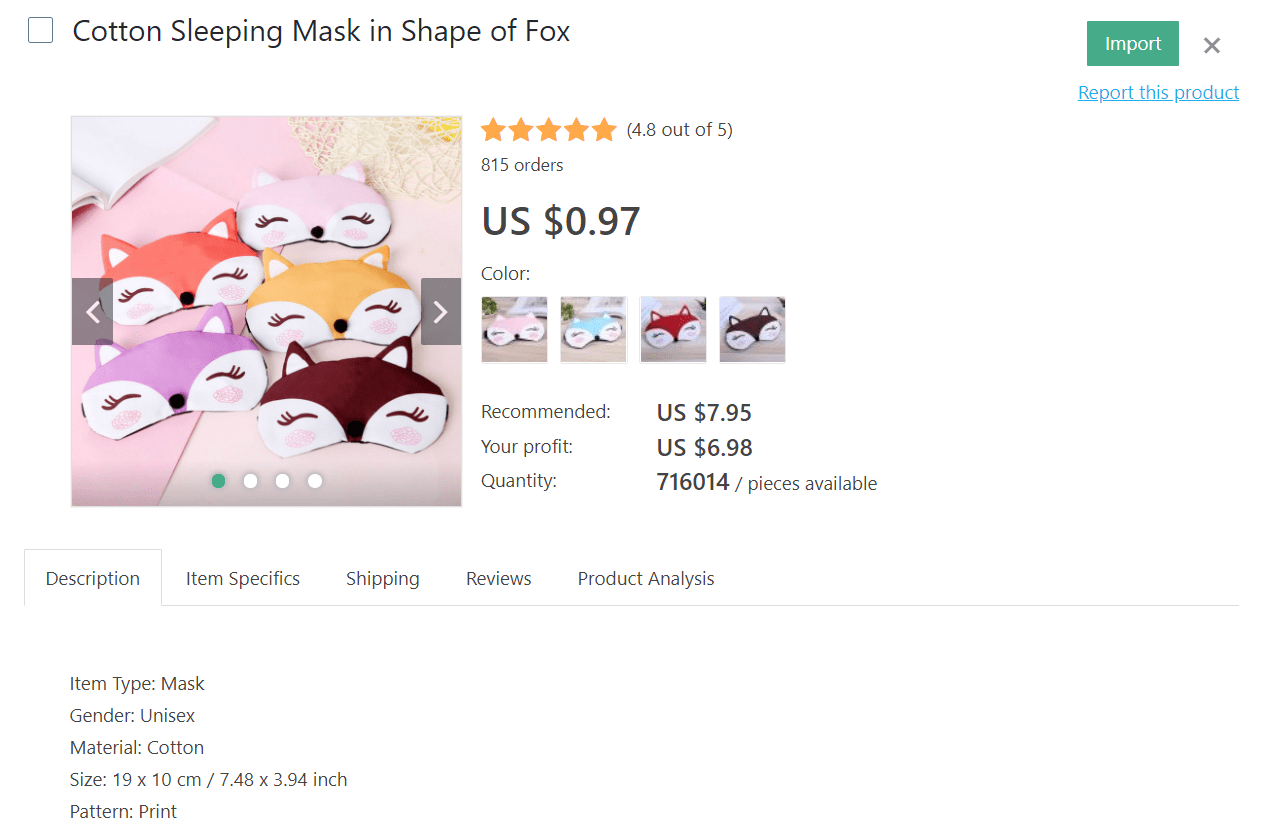Image resolution: width=1261 pixels, height=829 pixels.
Task: Select the next product image arrow
Action: pyautogui.click(x=440, y=311)
